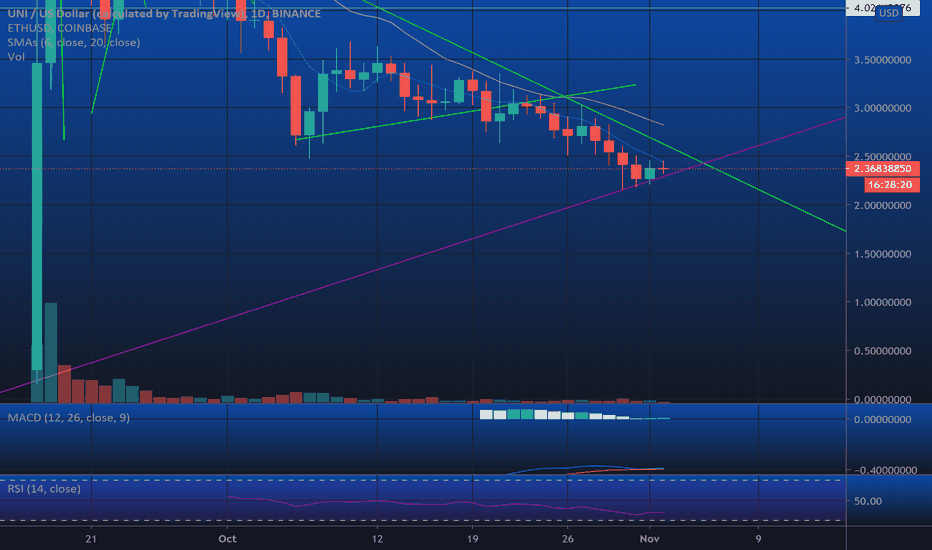Click the 12 date label on time axis
The height and width of the screenshot is (550, 932).
pyautogui.click(x=377, y=539)
